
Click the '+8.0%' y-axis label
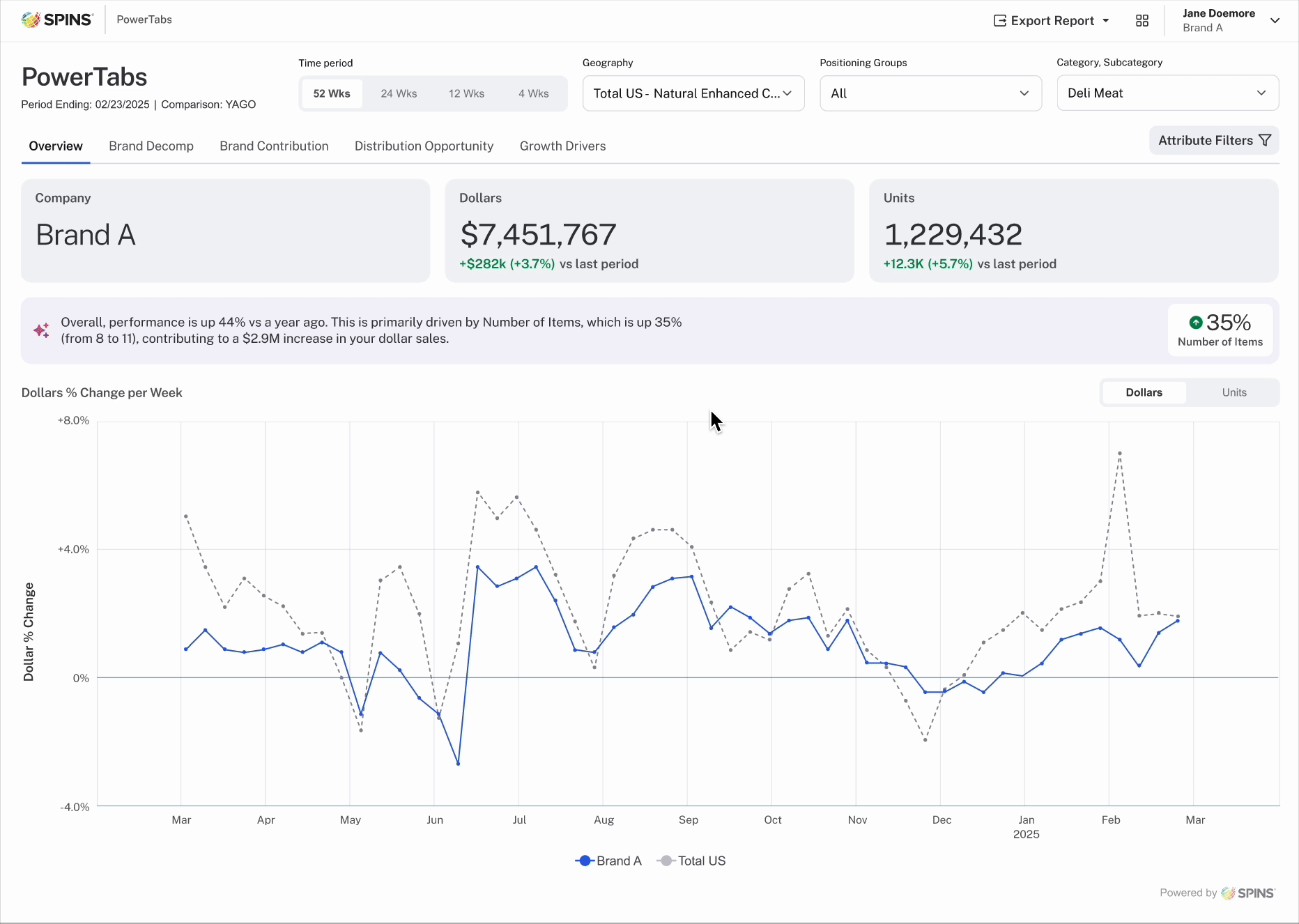coord(73,421)
